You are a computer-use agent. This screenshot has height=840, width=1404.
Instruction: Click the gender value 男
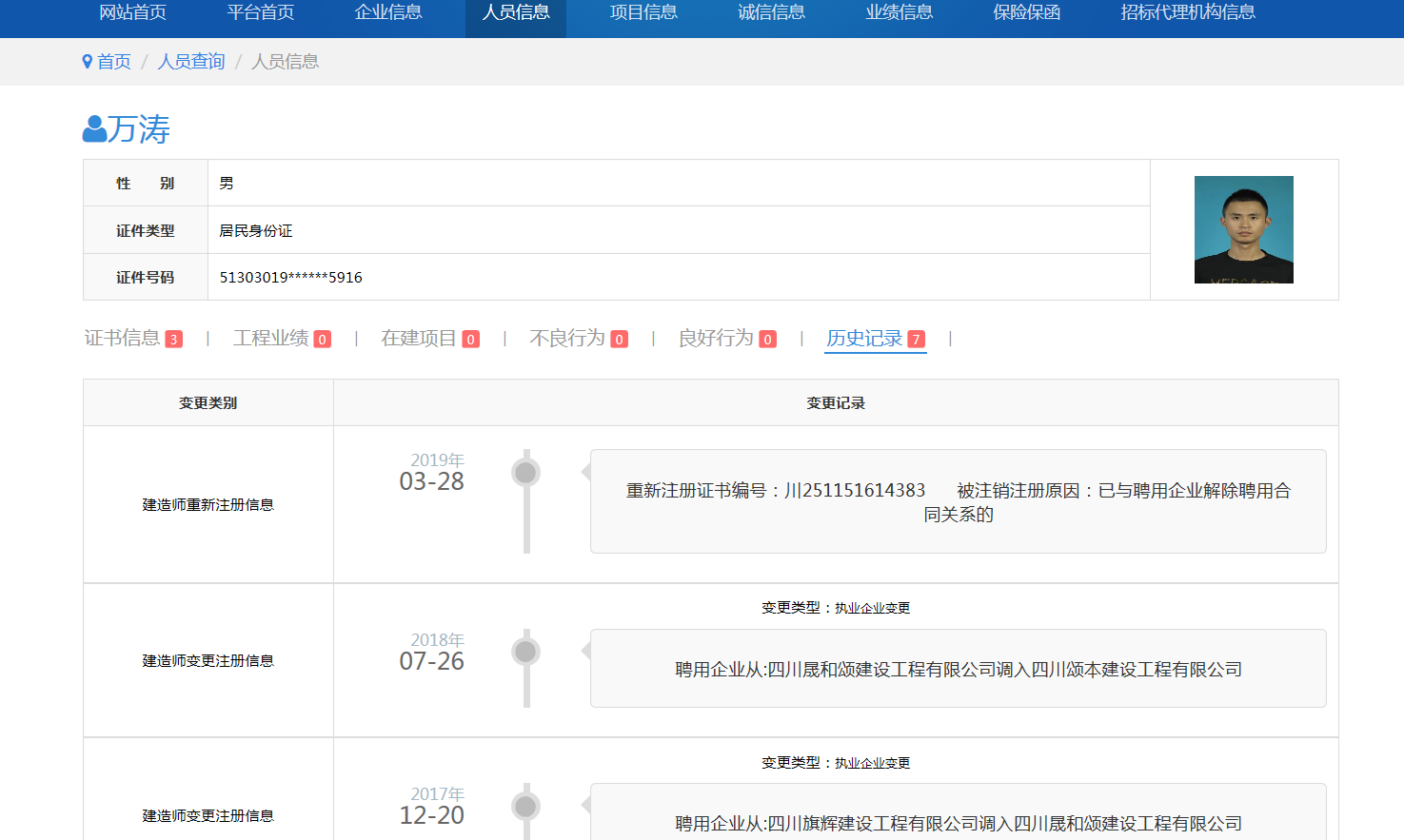point(227,184)
